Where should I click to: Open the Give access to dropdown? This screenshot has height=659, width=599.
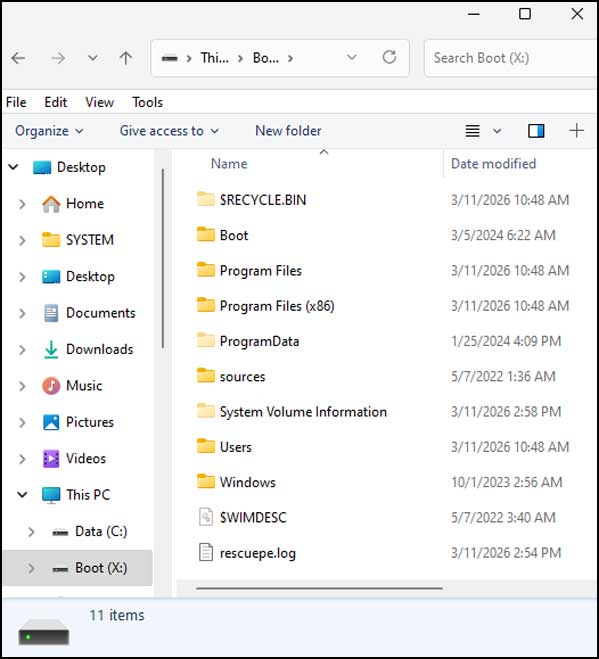169,131
